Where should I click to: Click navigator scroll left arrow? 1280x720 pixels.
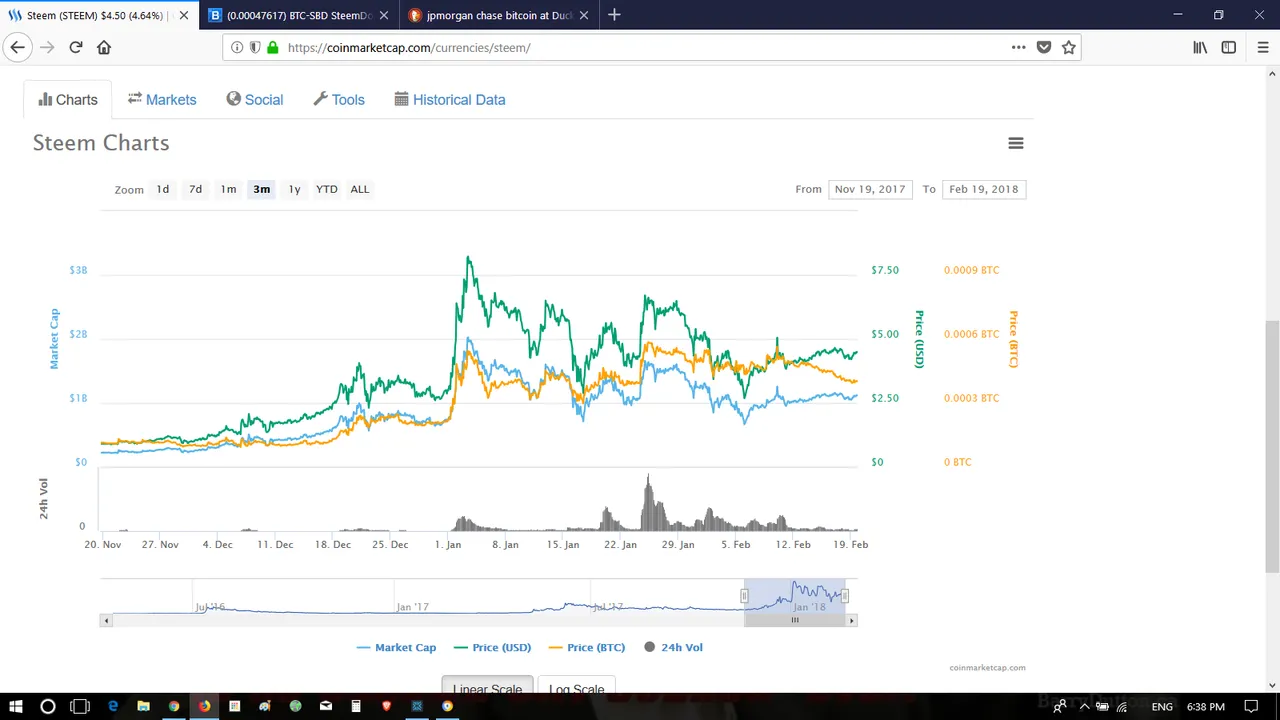[105, 620]
